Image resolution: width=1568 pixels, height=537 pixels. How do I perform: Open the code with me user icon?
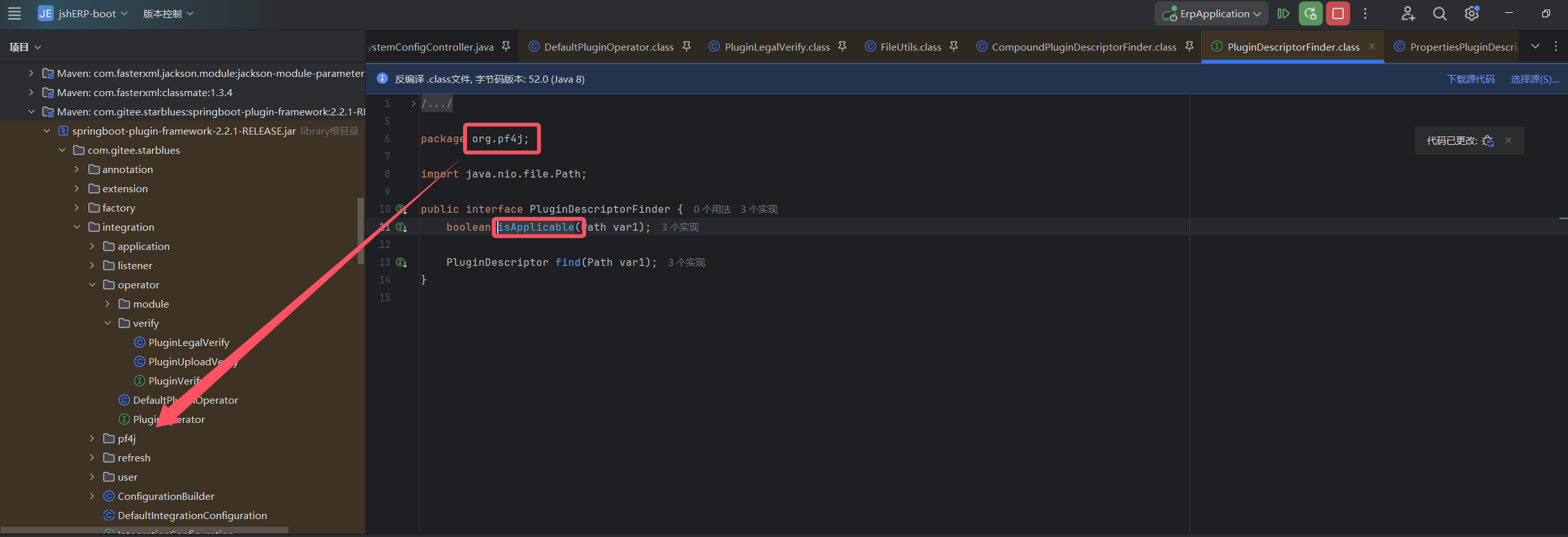[x=1408, y=13]
